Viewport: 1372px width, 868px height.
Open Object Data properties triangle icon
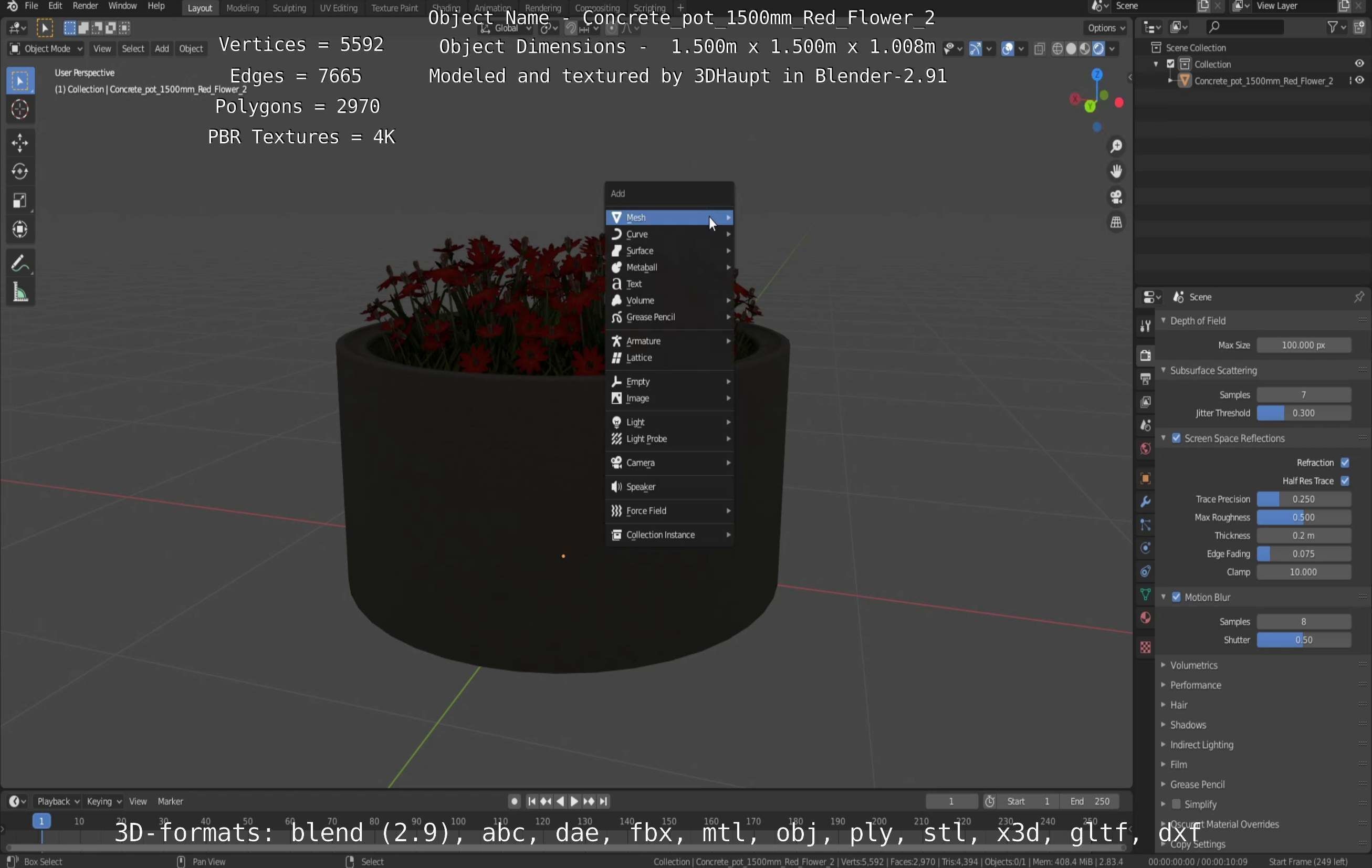[1145, 595]
